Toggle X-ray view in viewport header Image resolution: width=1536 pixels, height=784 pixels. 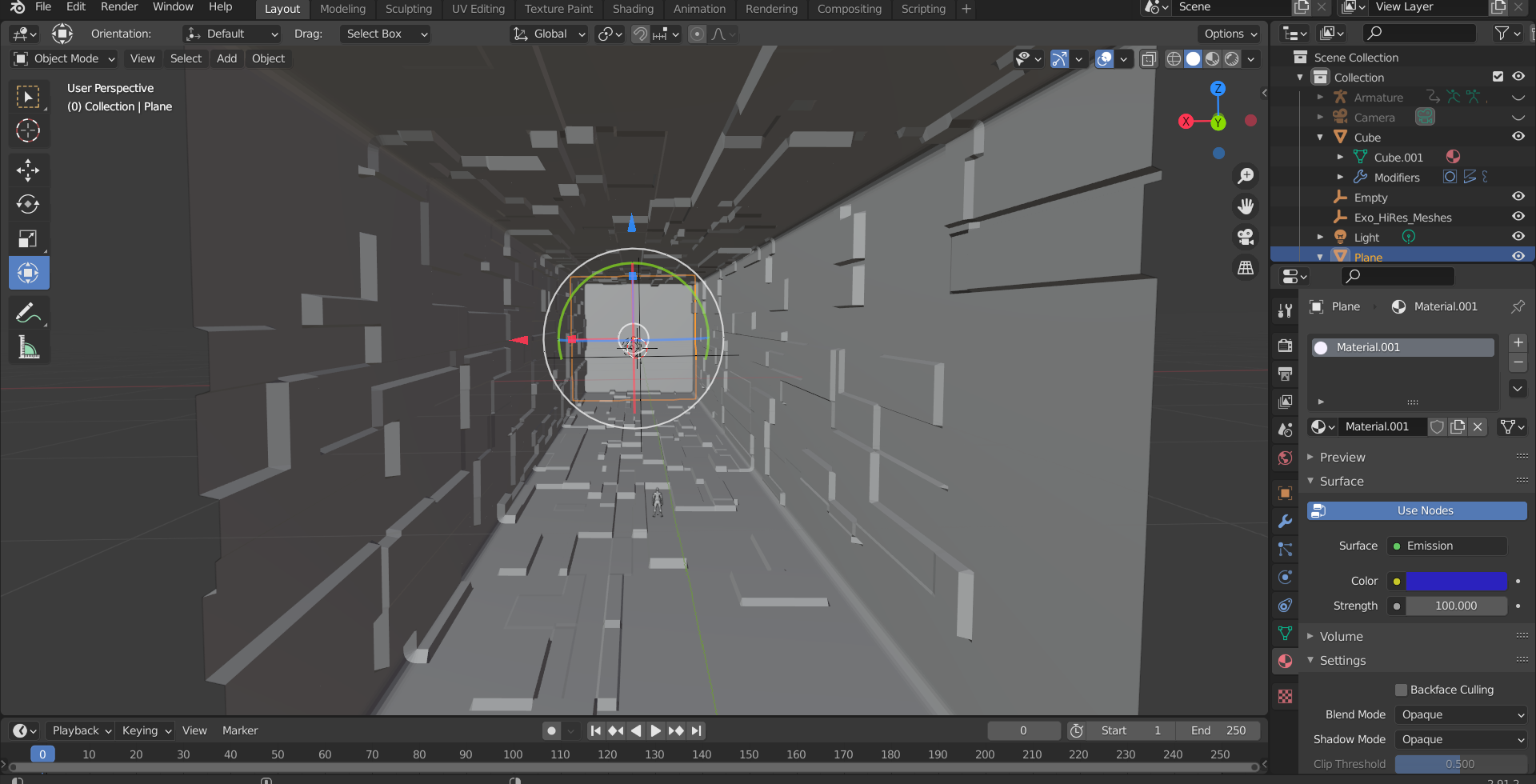pos(1148,58)
